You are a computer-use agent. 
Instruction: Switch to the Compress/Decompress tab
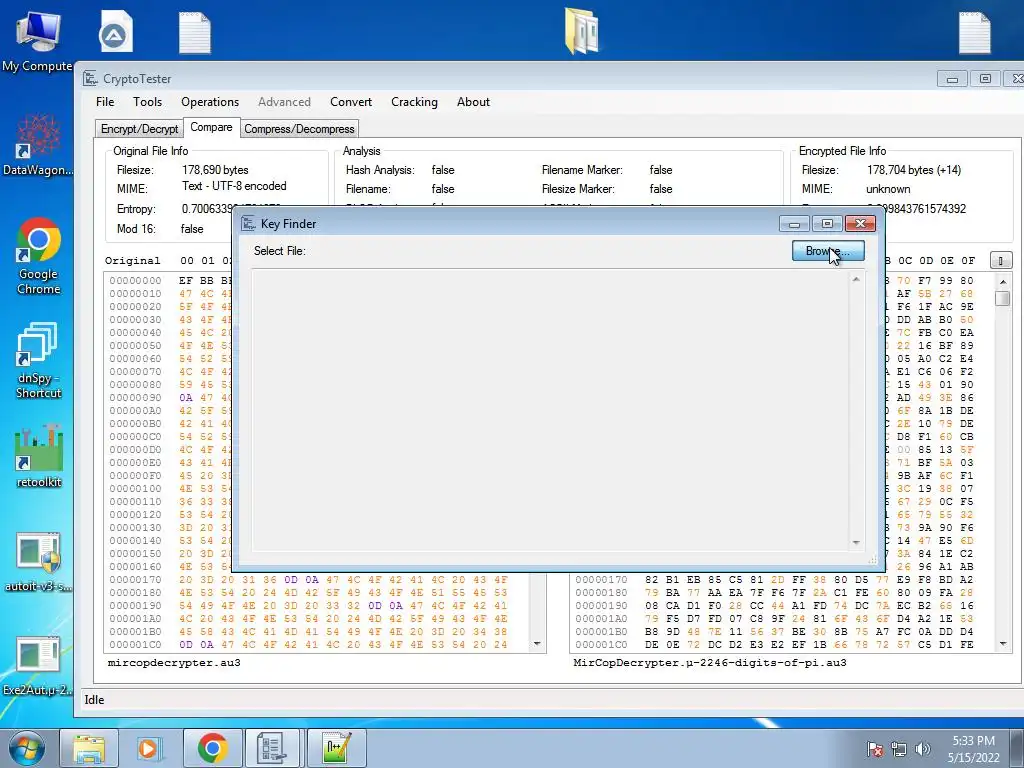point(299,129)
